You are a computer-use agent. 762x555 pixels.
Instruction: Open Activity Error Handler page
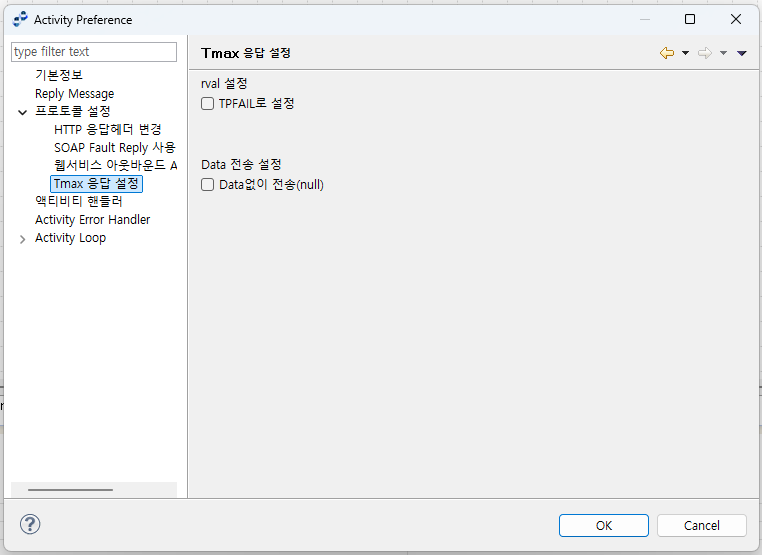coord(92,220)
